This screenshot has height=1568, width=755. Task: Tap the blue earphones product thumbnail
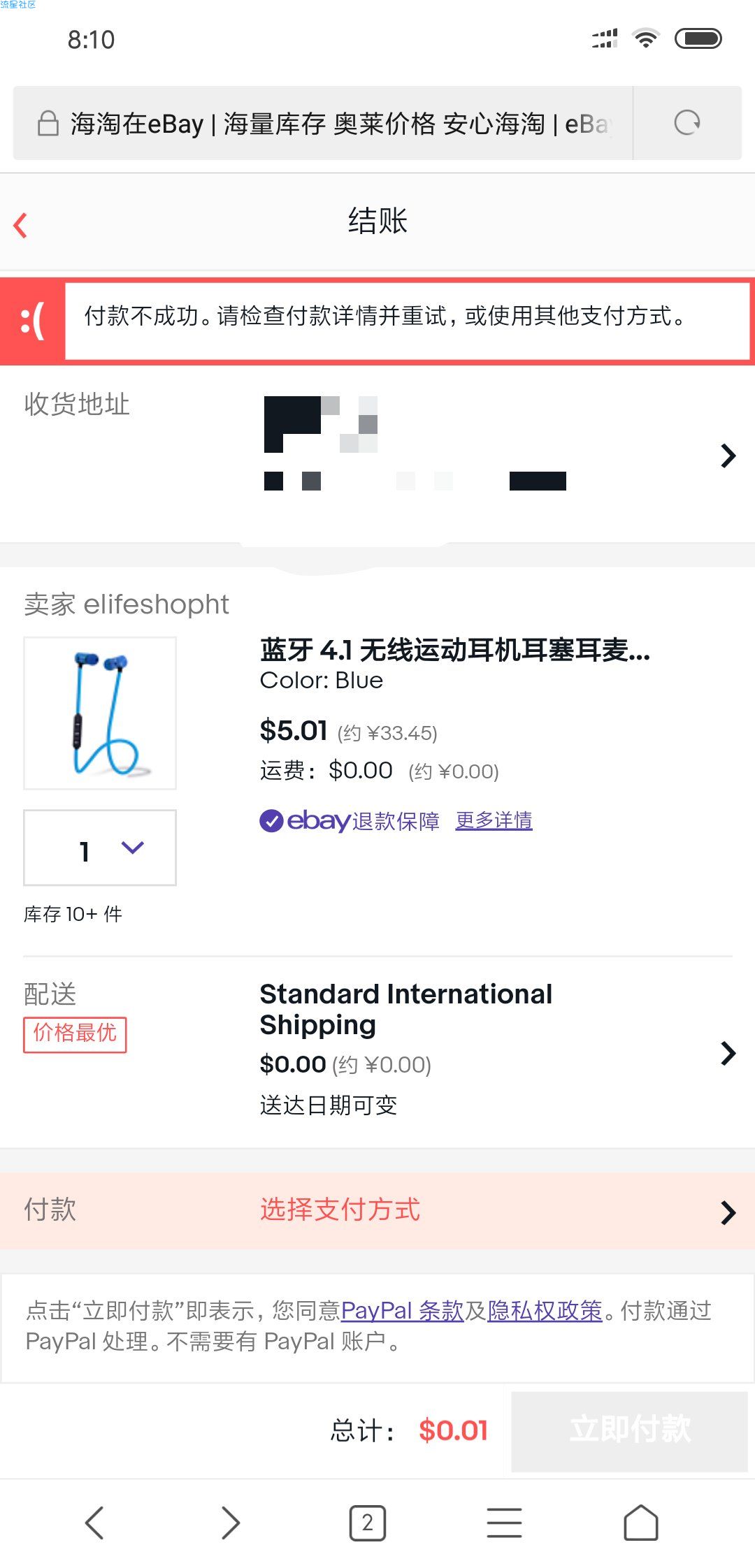[100, 713]
